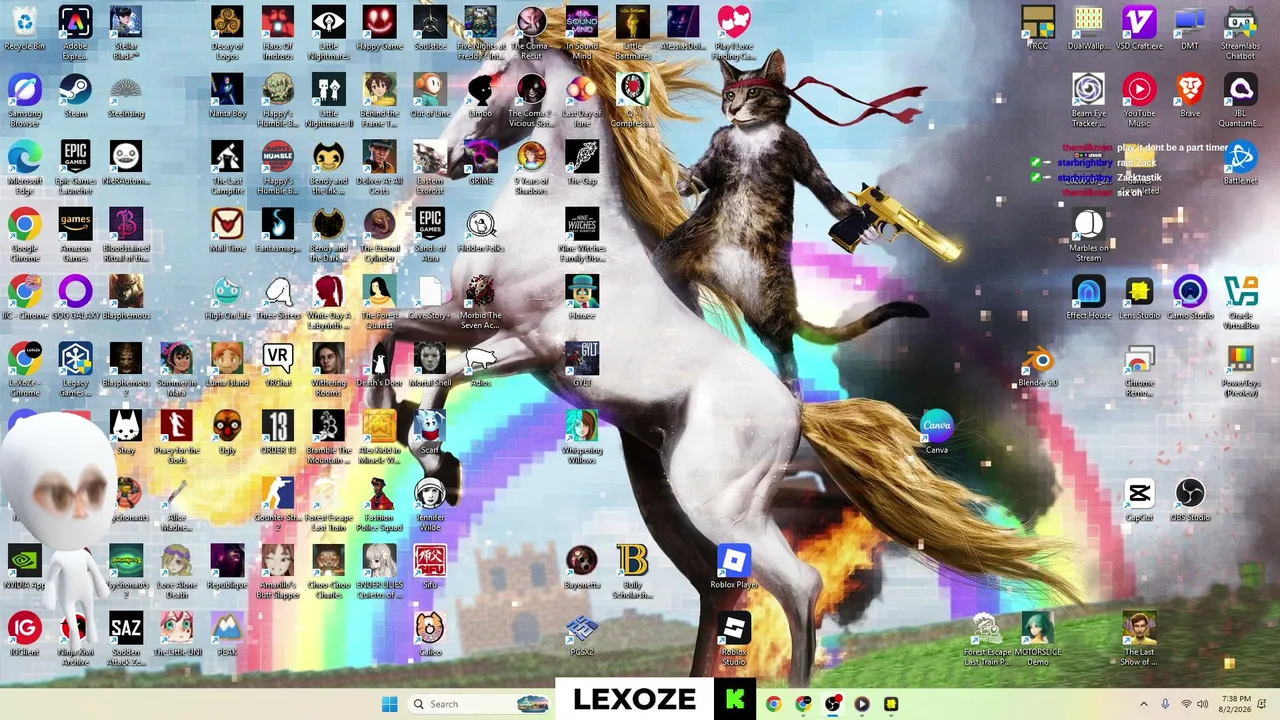
Task: Click the taskbar Search box
Action: click(x=479, y=704)
